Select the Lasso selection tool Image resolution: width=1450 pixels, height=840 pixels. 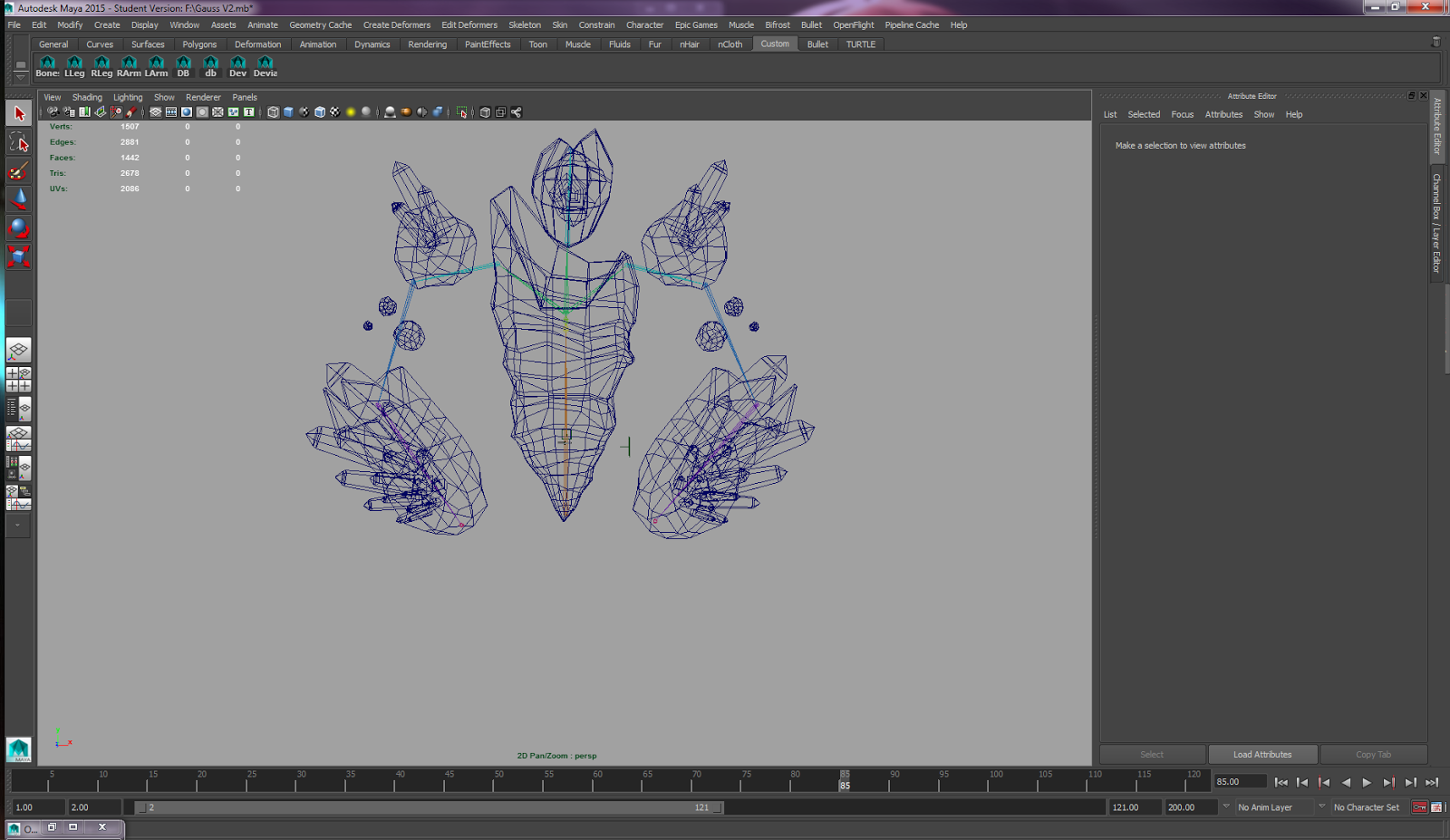point(18,142)
